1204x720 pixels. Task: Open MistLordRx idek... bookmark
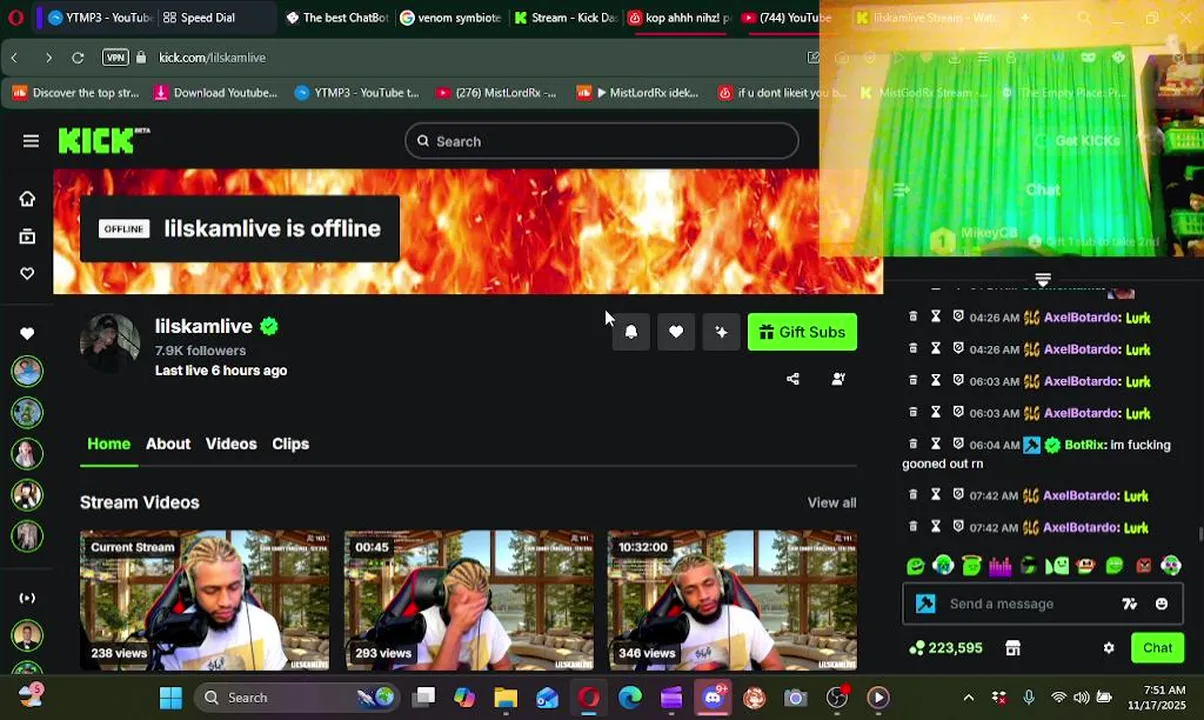[x=638, y=93]
